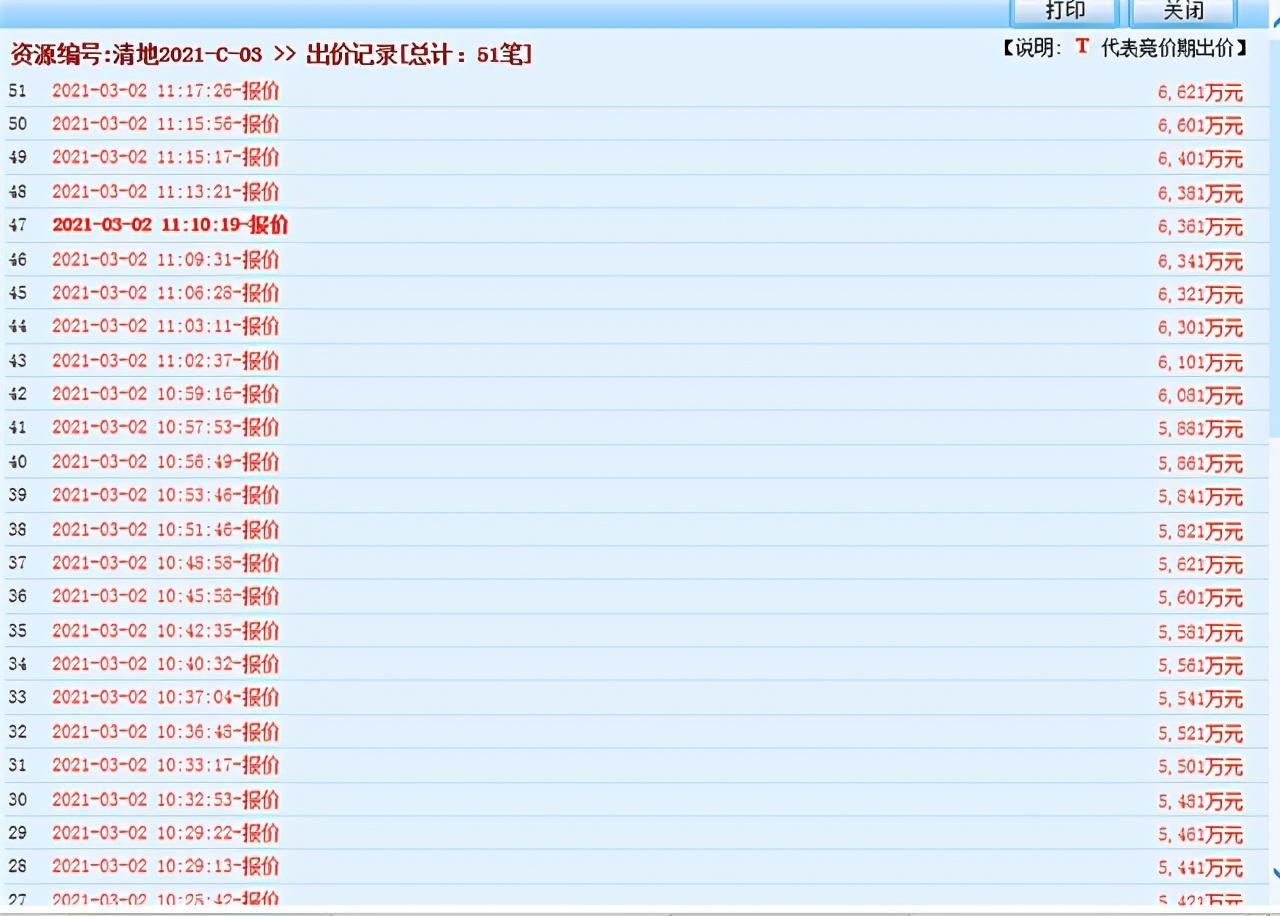Select bid row 29 at 10:29:22
This screenshot has width=1280, height=916.
[x=637, y=833]
